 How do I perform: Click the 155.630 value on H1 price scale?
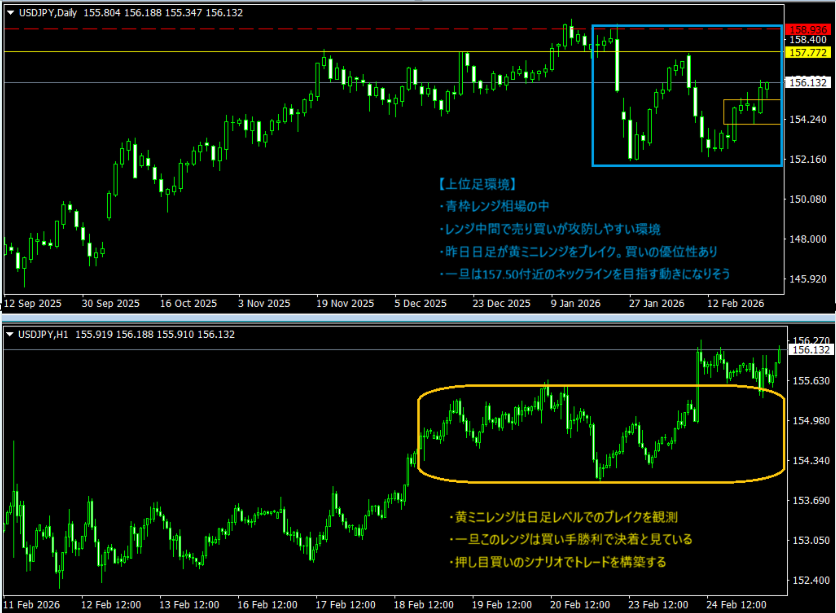(811, 381)
